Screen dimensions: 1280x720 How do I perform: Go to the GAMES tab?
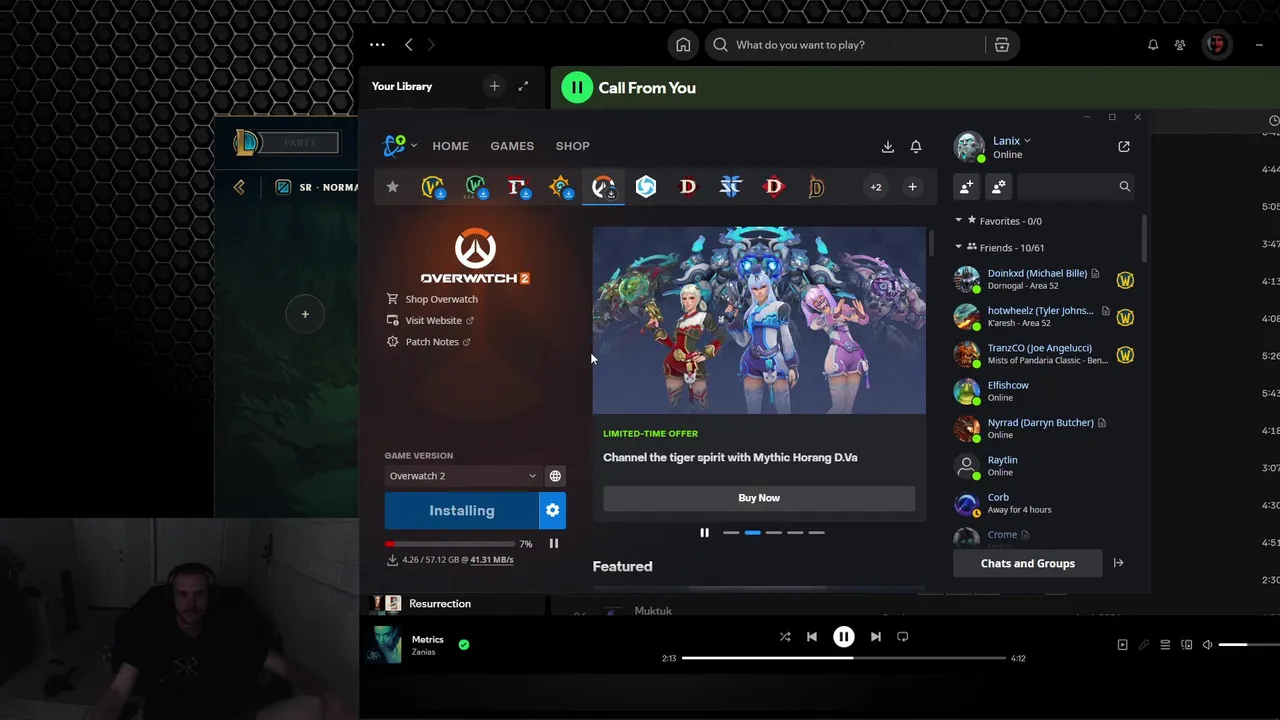click(512, 146)
